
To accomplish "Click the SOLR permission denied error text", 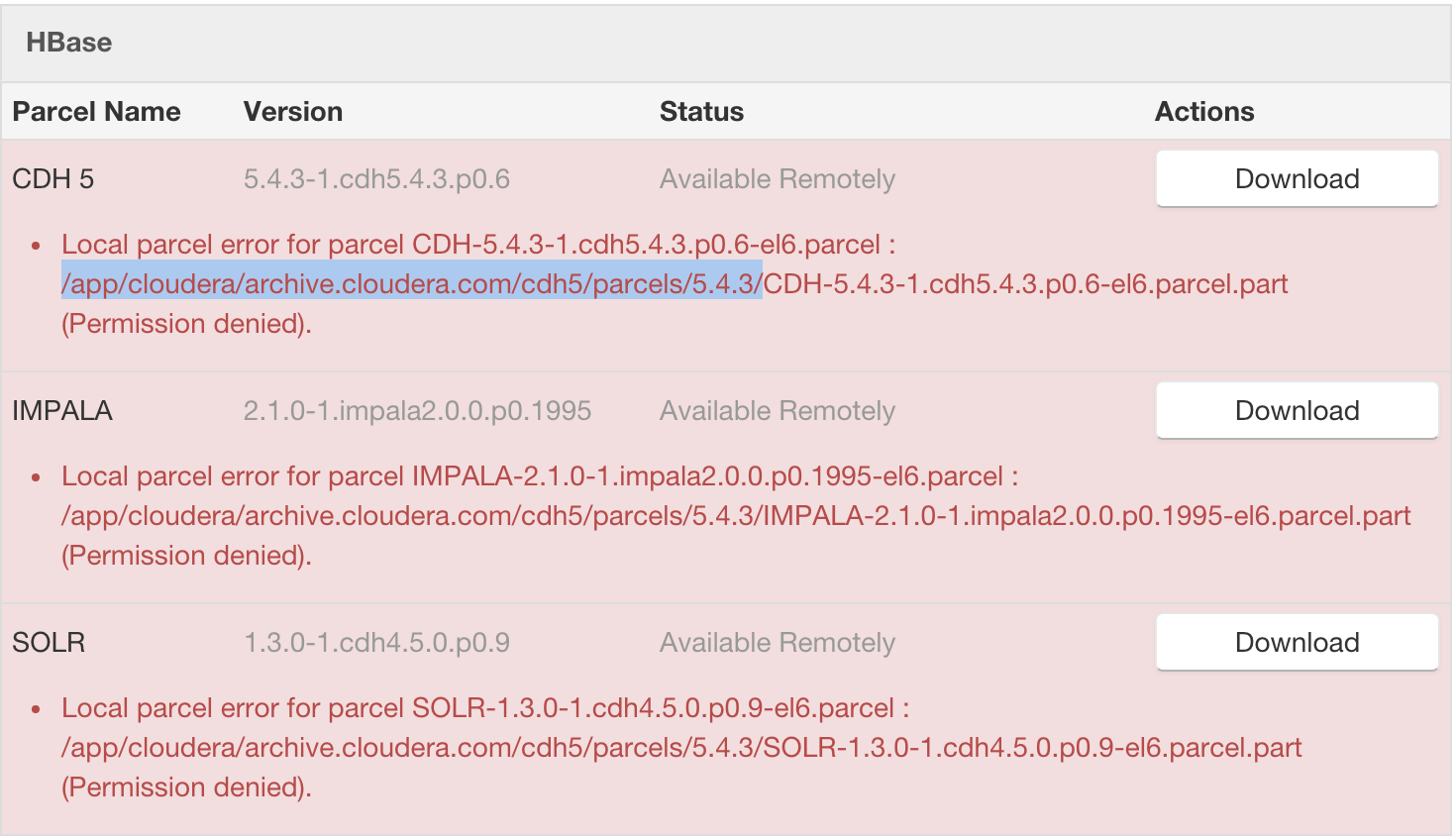I will pyautogui.click(x=184, y=787).
